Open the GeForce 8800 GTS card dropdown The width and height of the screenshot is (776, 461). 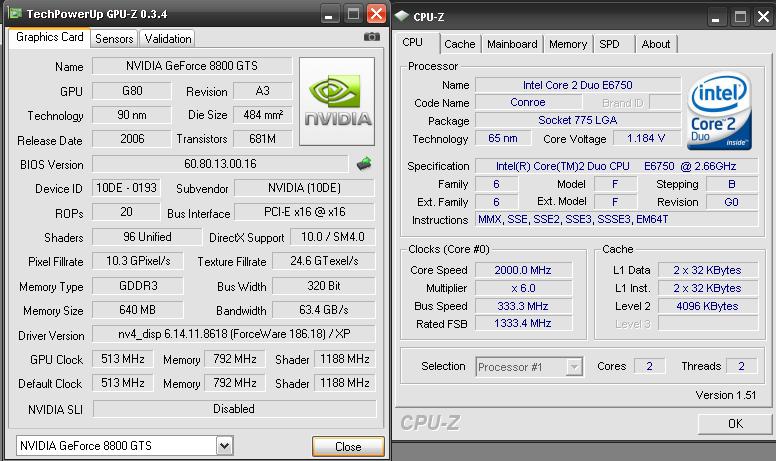tap(224, 446)
